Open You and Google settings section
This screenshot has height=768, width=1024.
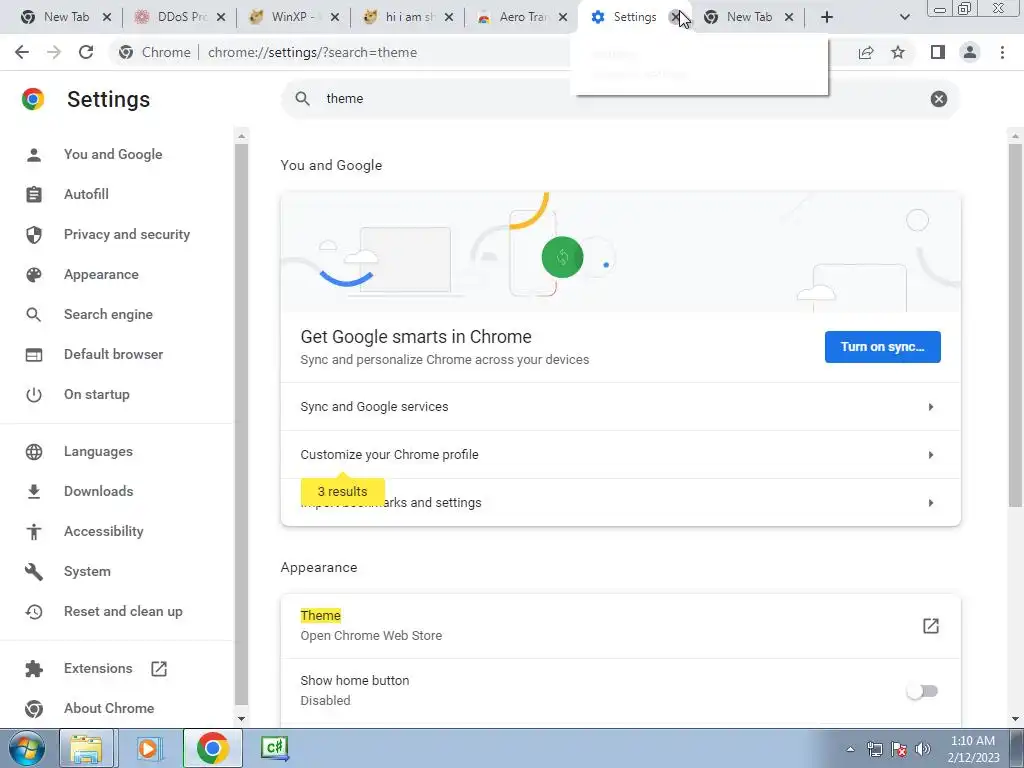pos(113,155)
